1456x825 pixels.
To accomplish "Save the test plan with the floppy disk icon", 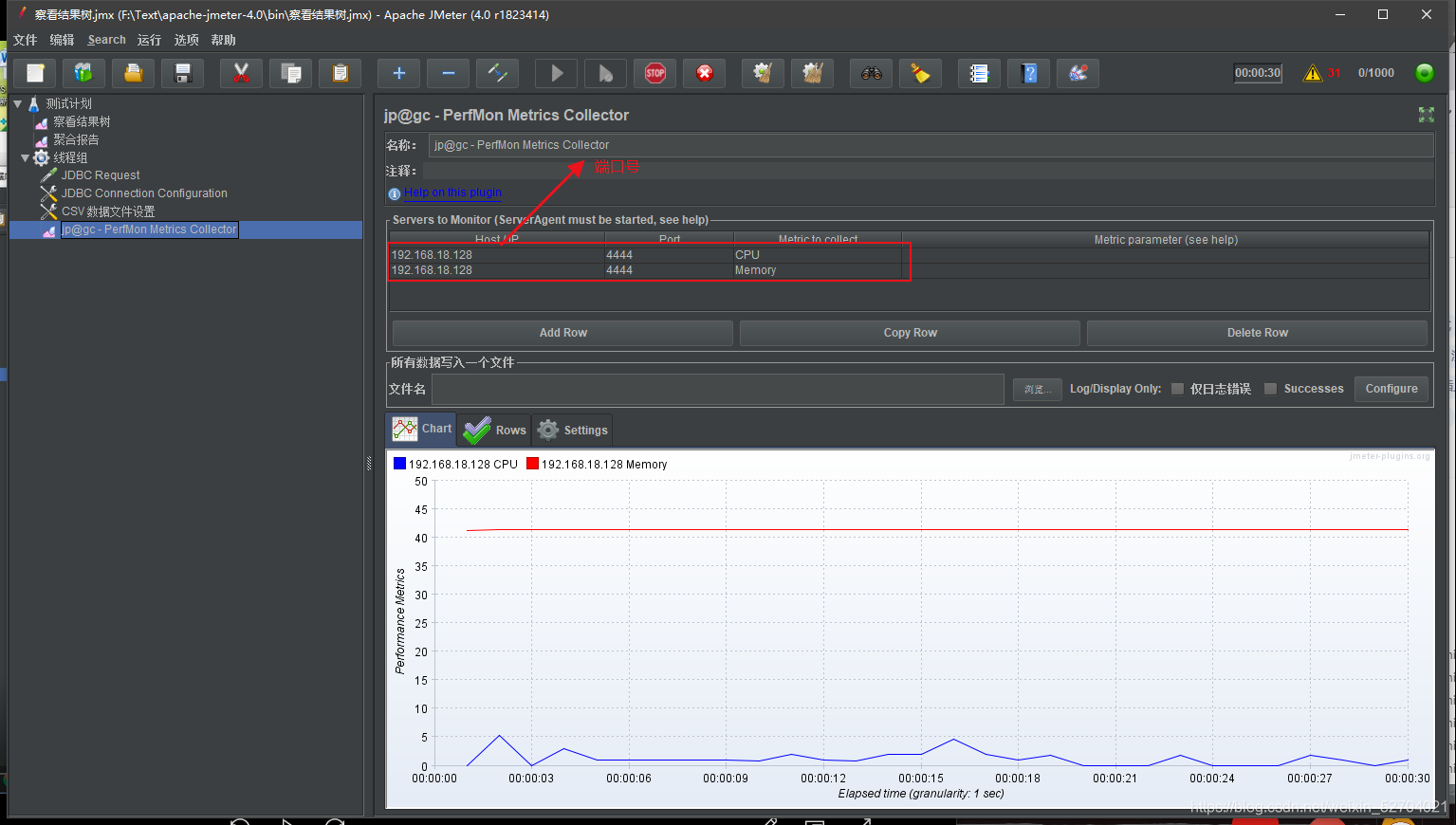I will (x=183, y=73).
